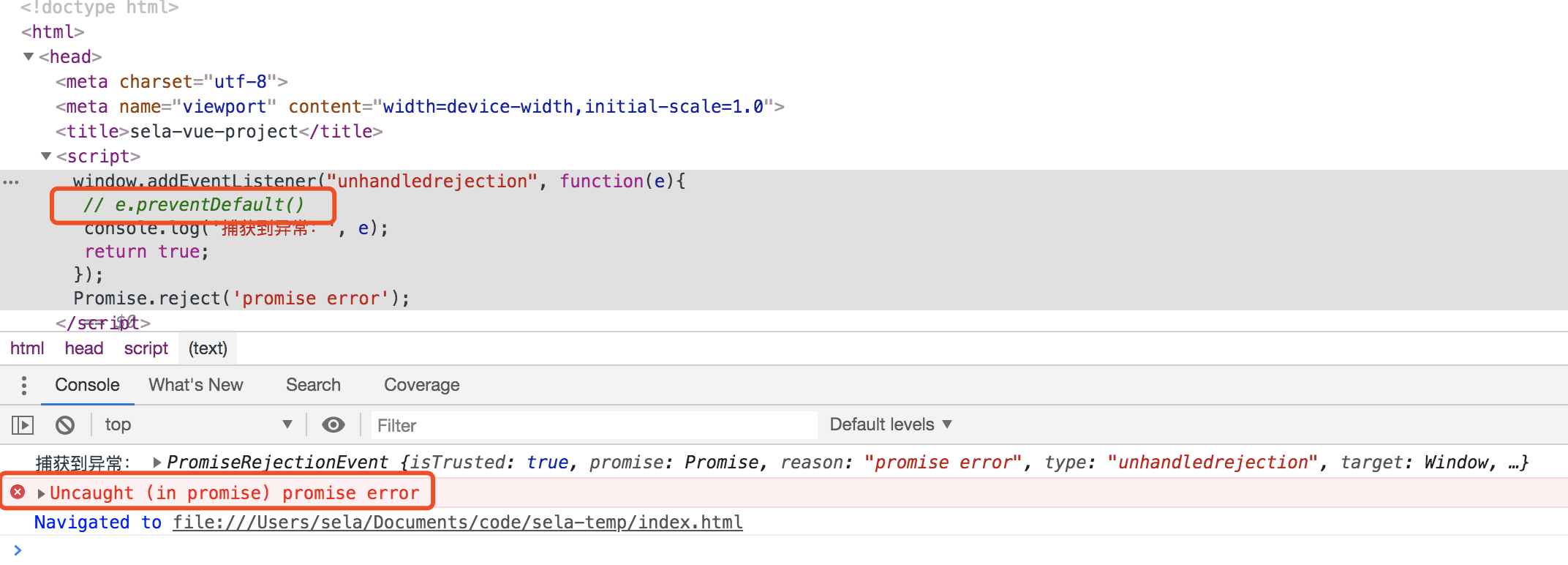Select the Console tab

(87, 385)
